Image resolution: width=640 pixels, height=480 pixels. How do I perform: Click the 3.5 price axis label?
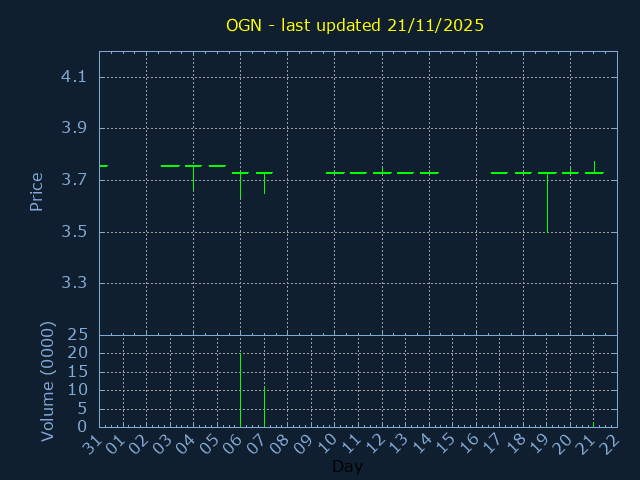pos(74,232)
